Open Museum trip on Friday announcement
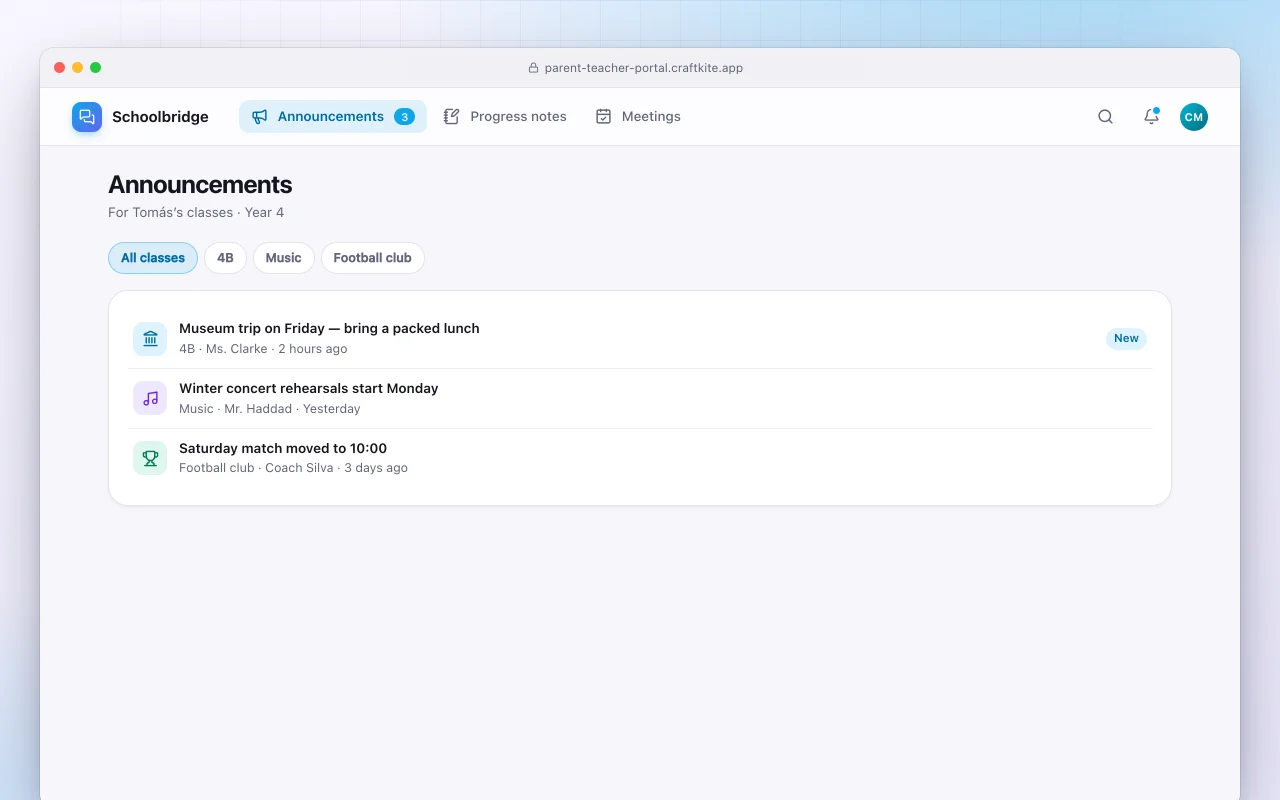 click(640, 338)
